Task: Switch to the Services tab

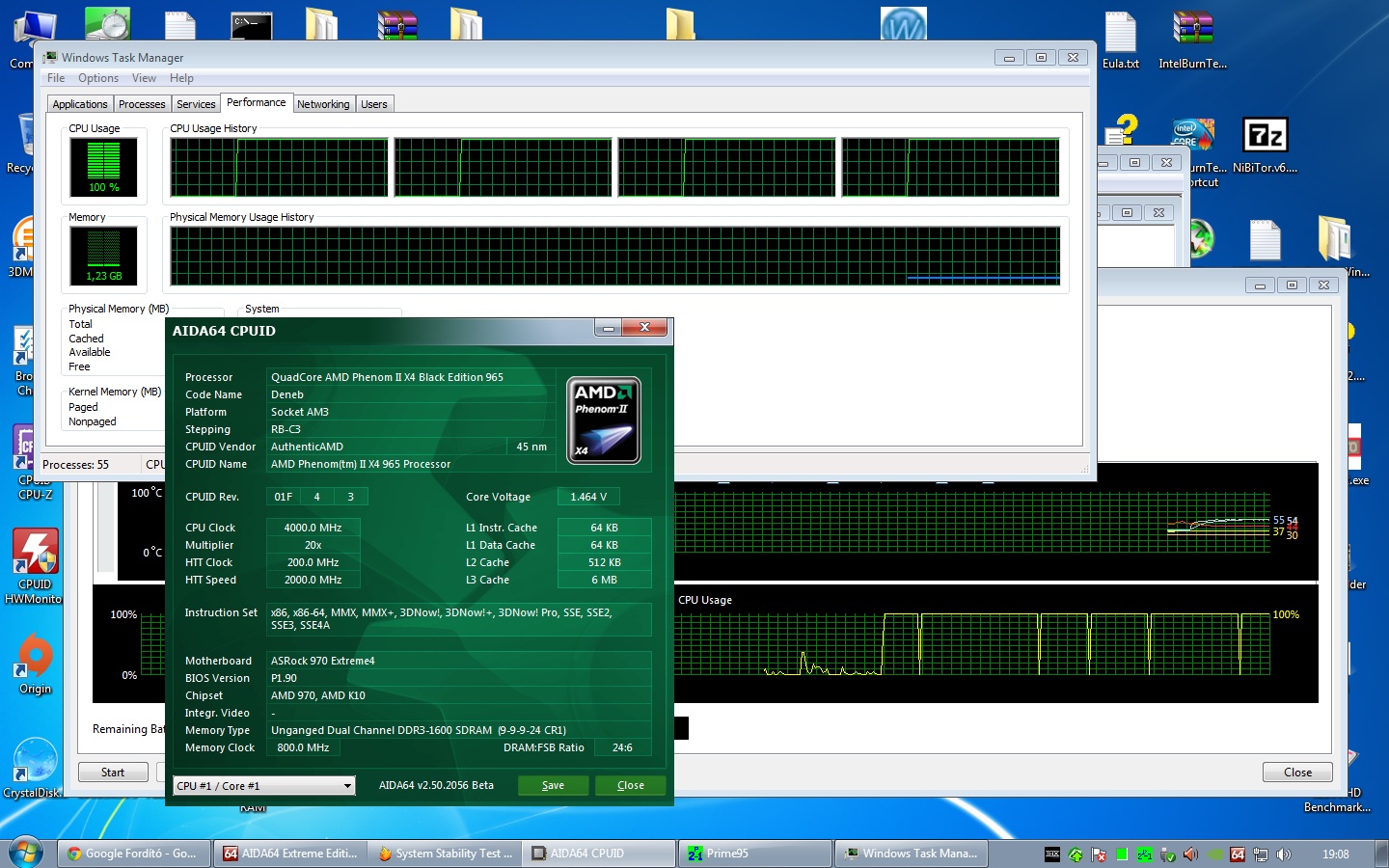Action: click(196, 104)
